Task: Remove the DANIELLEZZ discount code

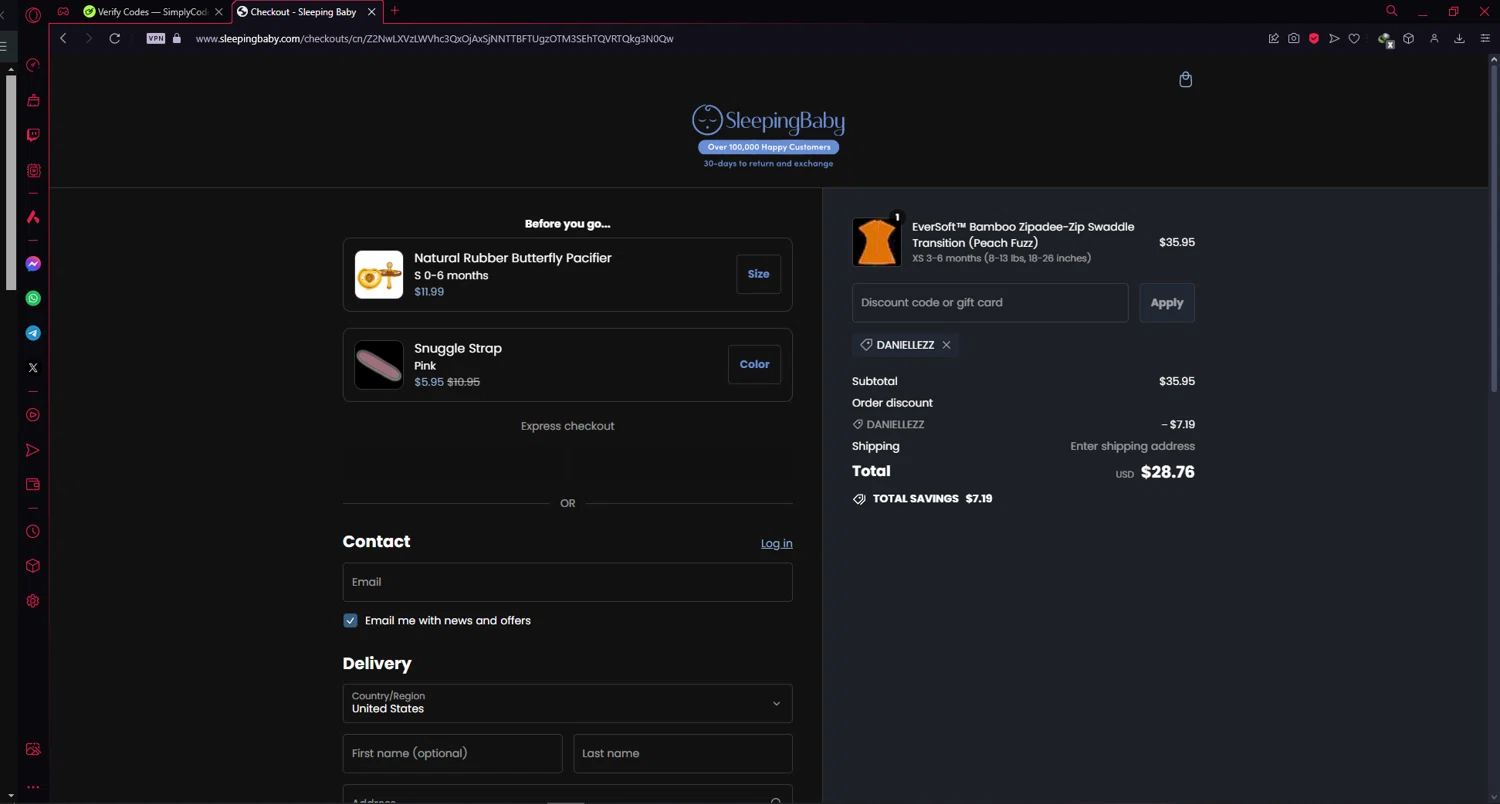Action: point(946,345)
